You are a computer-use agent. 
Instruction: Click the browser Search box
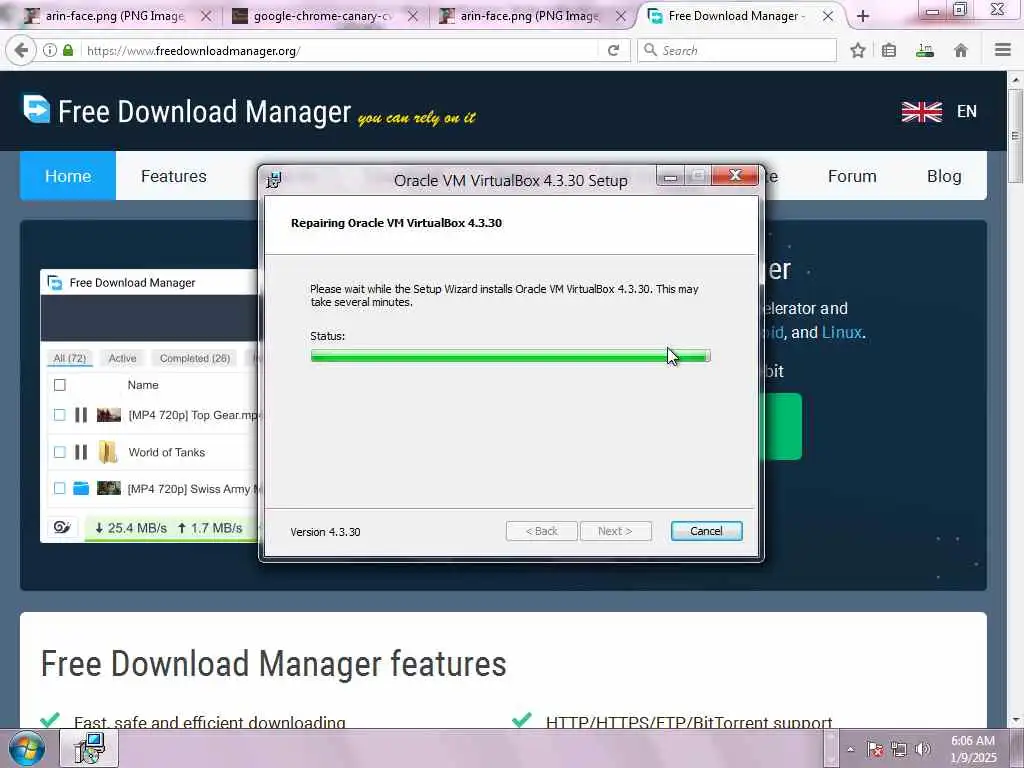coord(737,50)
